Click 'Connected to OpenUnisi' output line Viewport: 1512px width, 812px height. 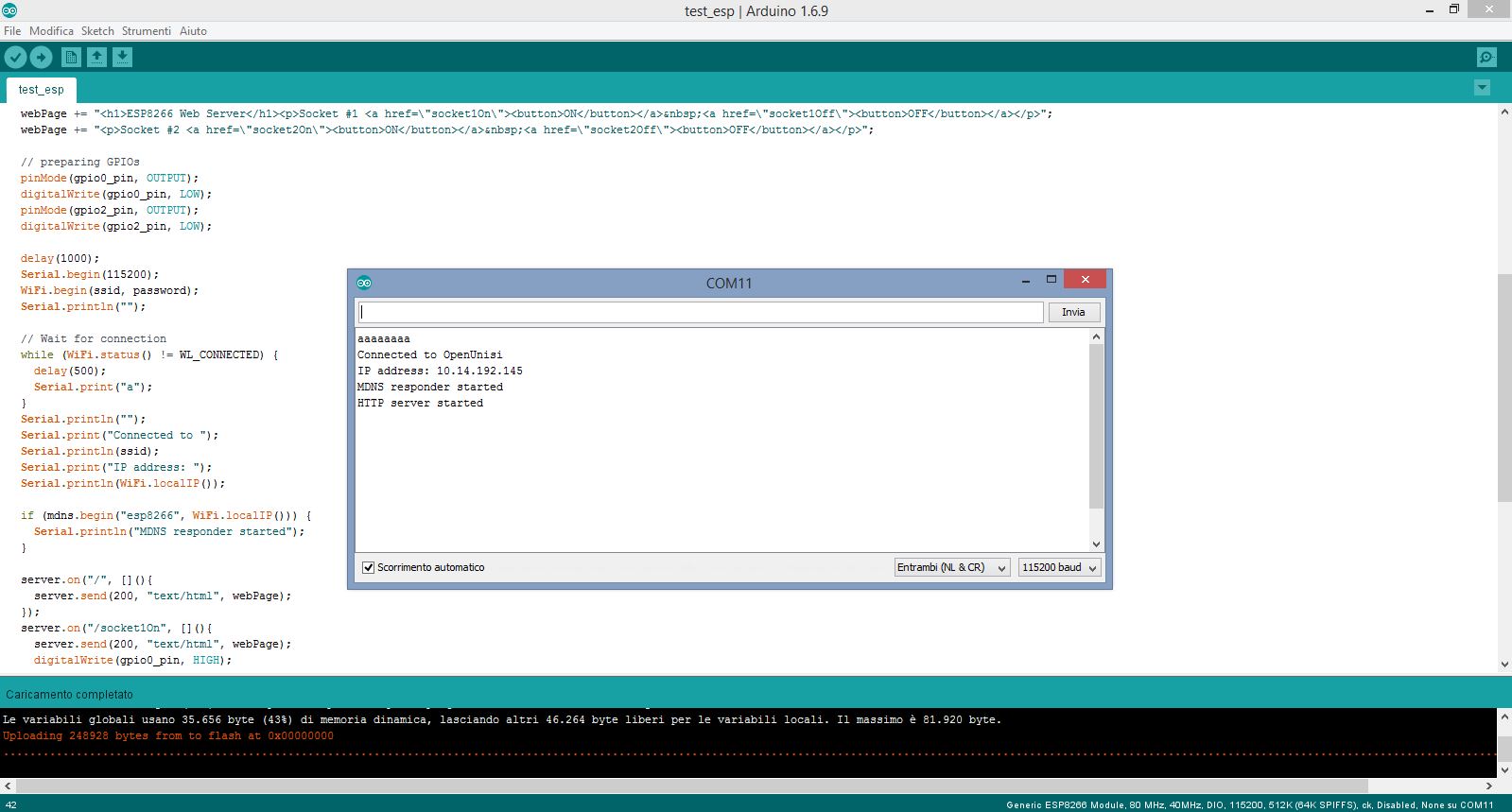430,354
